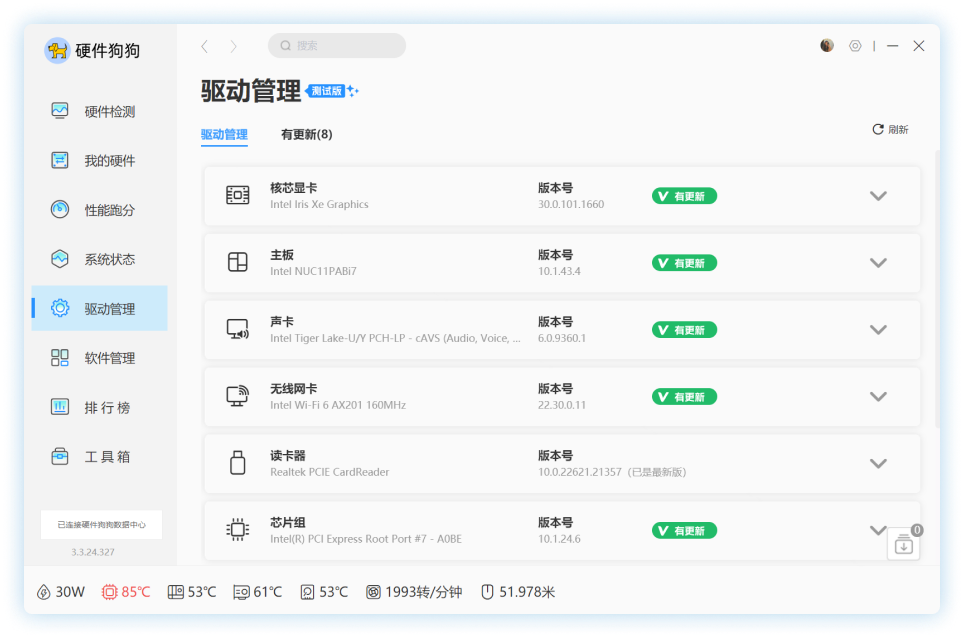The image size is (964, 638).
Task: Click the 1993转/分钟 fan speed status
Action: (414, 592)
